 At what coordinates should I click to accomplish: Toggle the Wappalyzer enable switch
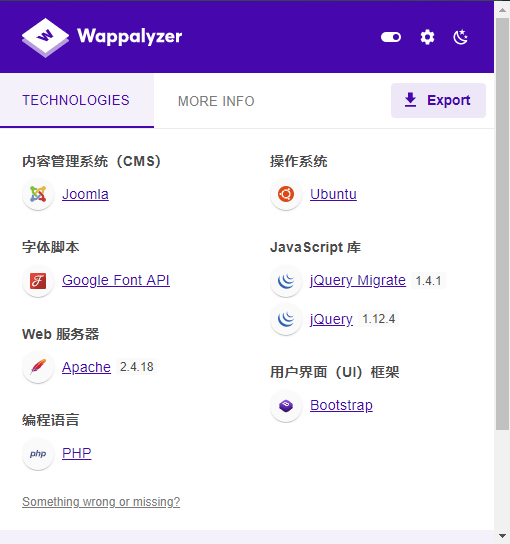pos(391,37)
